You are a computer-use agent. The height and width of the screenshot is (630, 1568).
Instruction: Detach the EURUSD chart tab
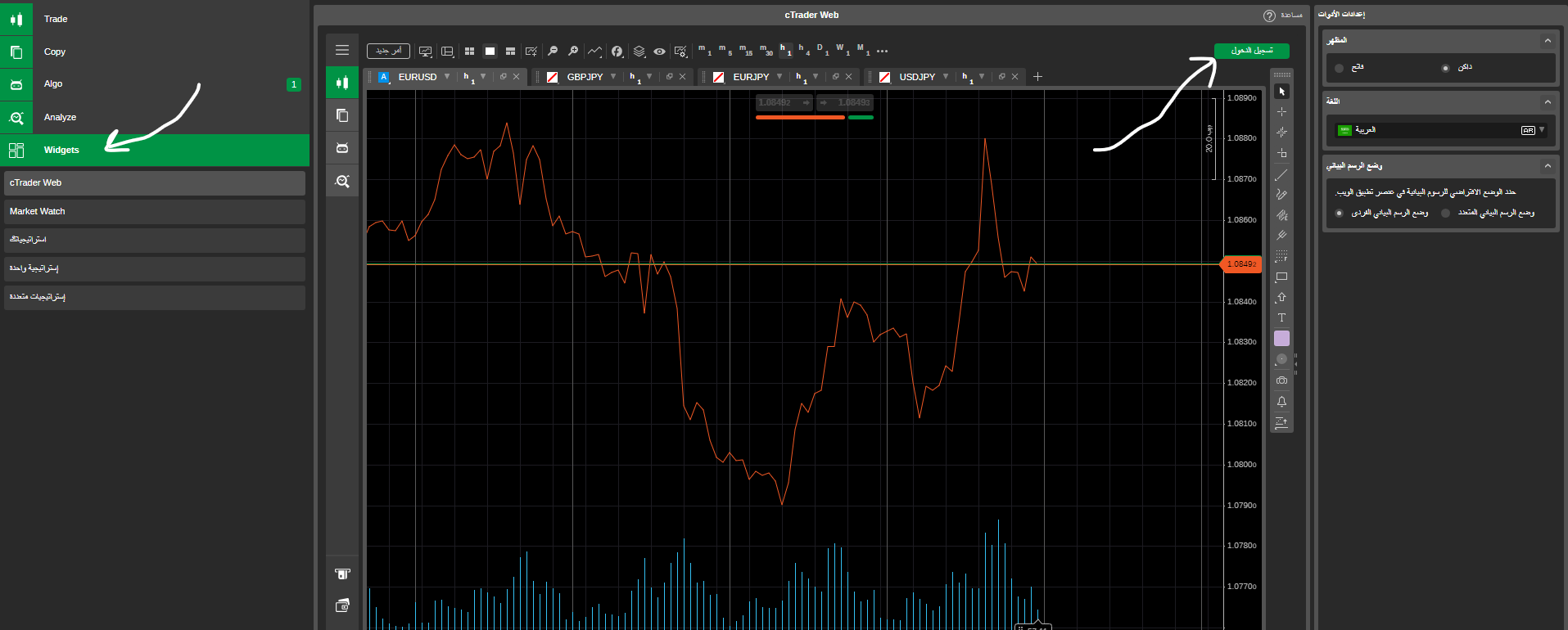(x=504, y=76)
